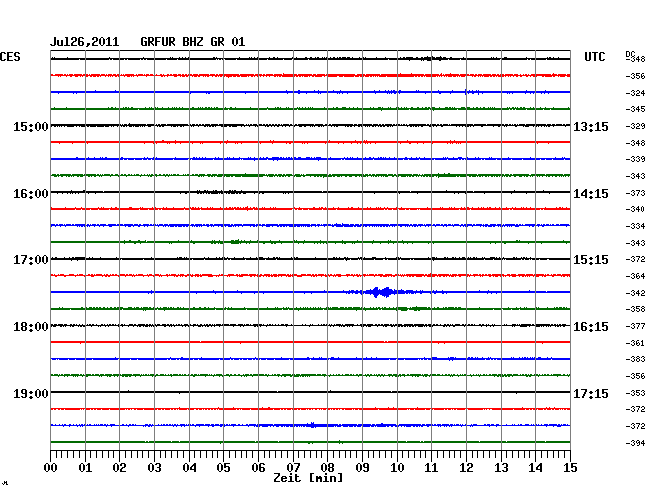Screen dimensions: 650x494
Task: Click the CES column header
Action: click(x=10, y=57)
